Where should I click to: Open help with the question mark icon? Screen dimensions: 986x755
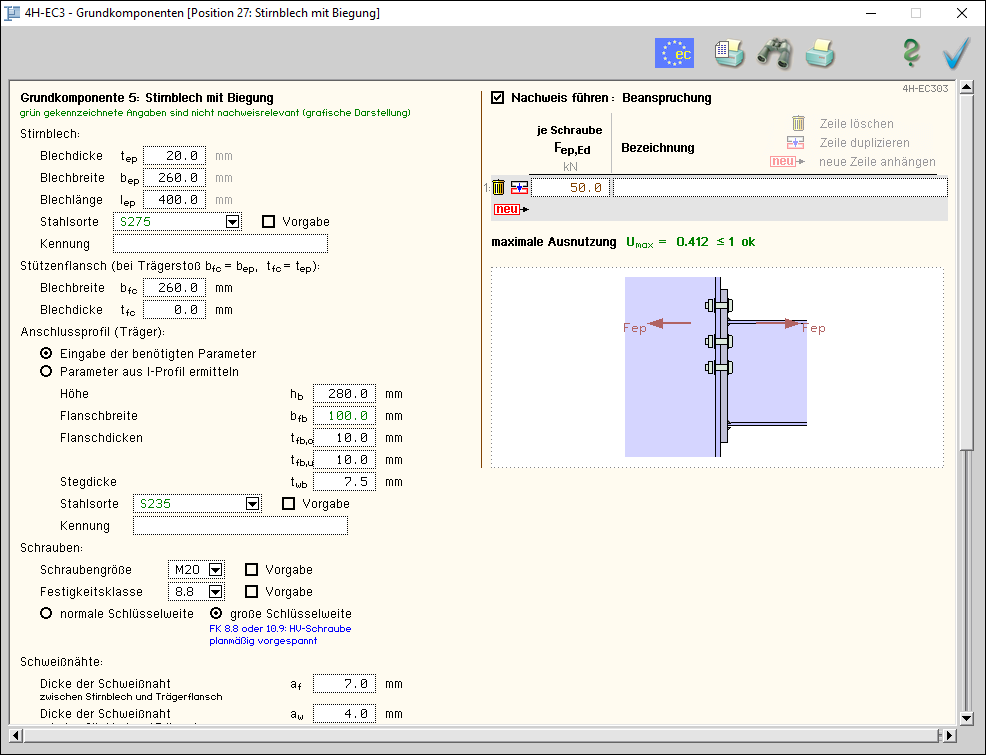911,53
